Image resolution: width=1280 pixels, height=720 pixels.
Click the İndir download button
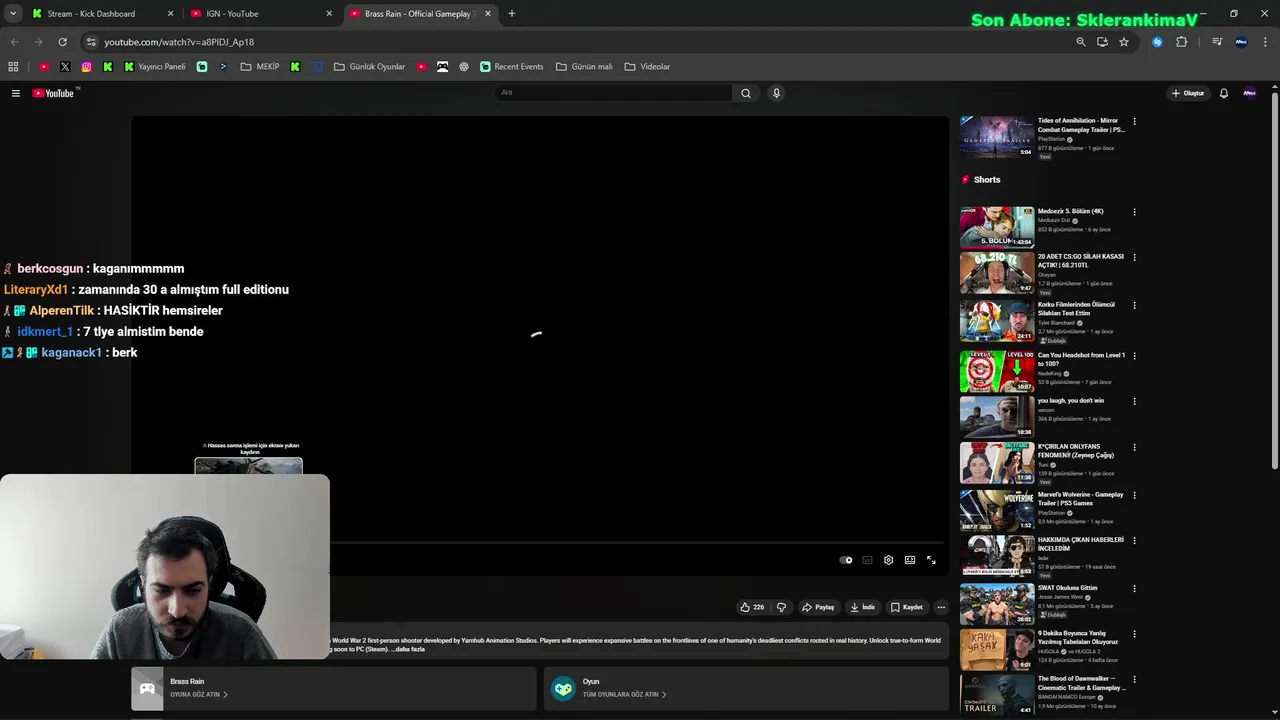pos(862,607)
